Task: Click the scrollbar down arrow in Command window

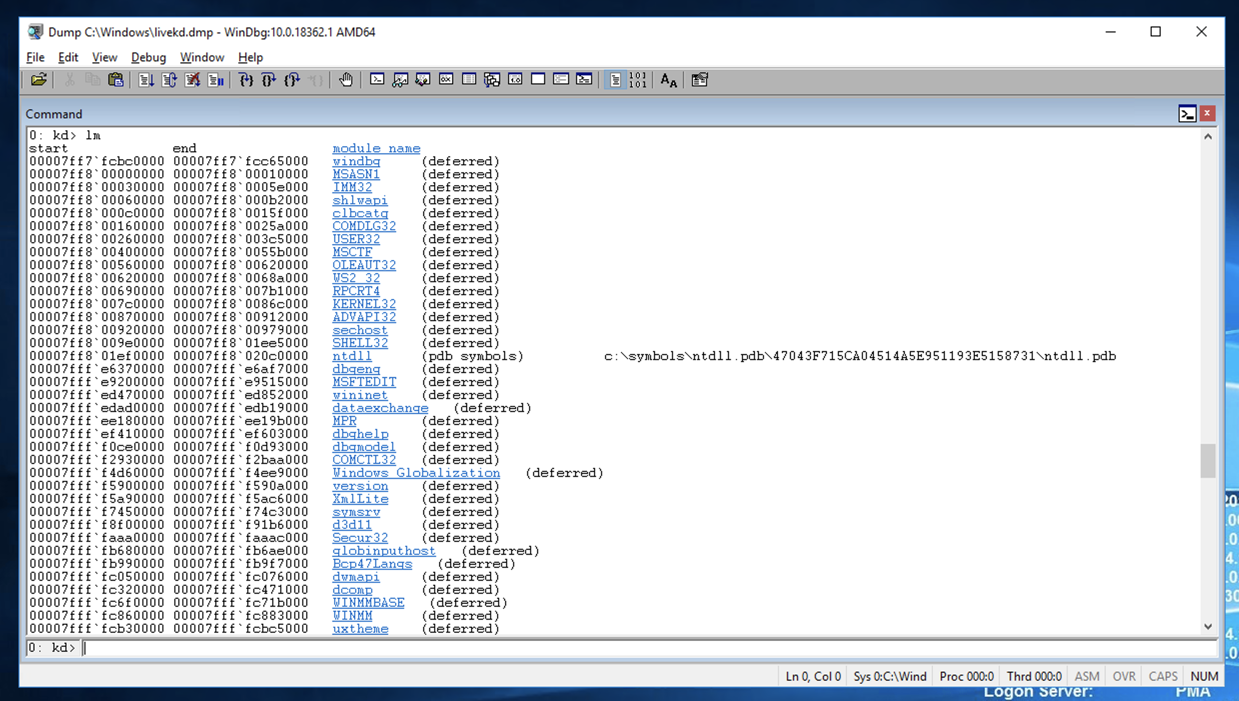Action: pos(1208,627)
